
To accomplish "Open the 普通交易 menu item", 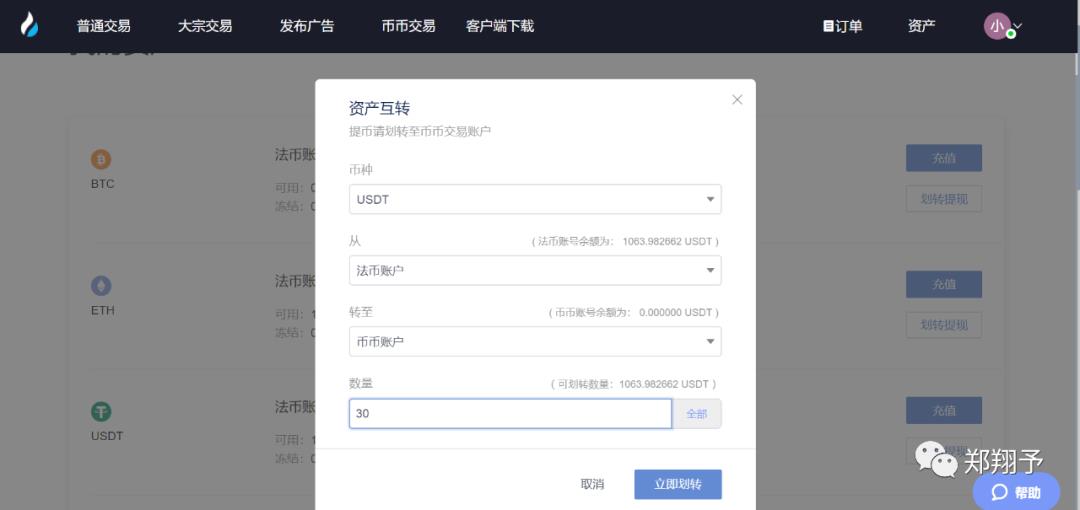I will point(103,26).
